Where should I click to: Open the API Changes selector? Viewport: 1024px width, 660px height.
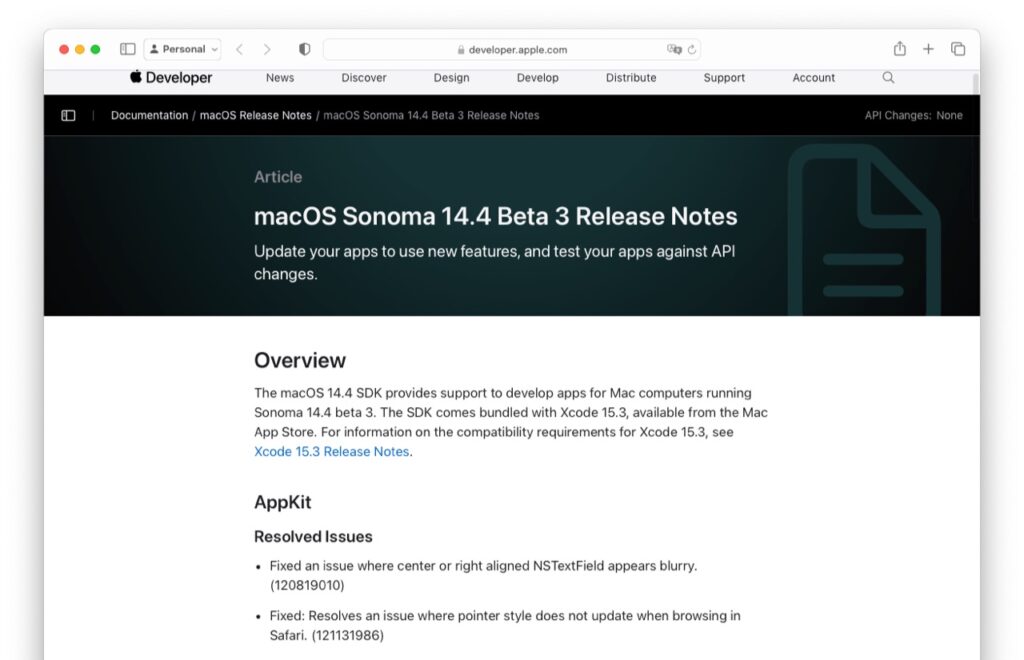click(913, 115)
